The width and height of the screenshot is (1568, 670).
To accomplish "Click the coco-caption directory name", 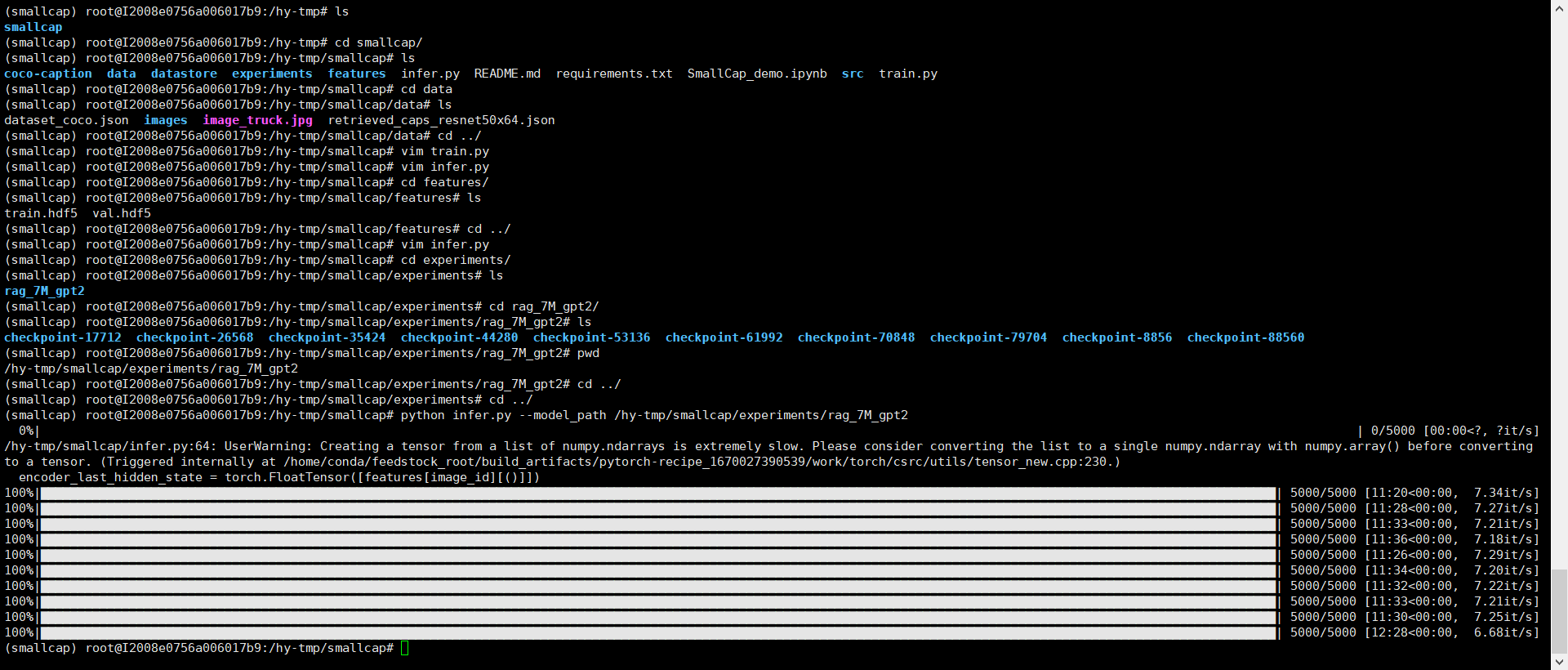I will pos(48,74).
